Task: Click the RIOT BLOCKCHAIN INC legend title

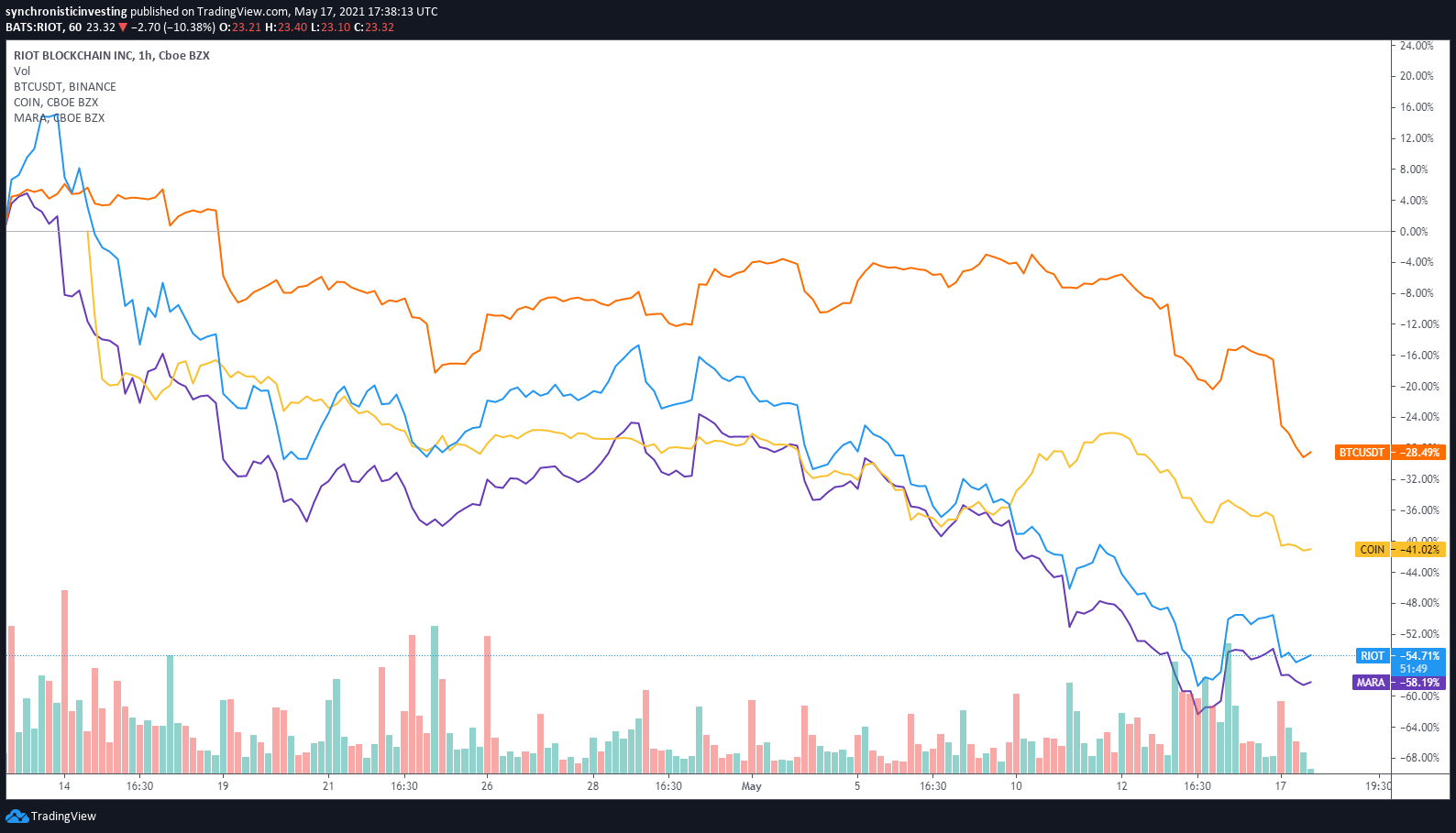Action: (111, 56)
